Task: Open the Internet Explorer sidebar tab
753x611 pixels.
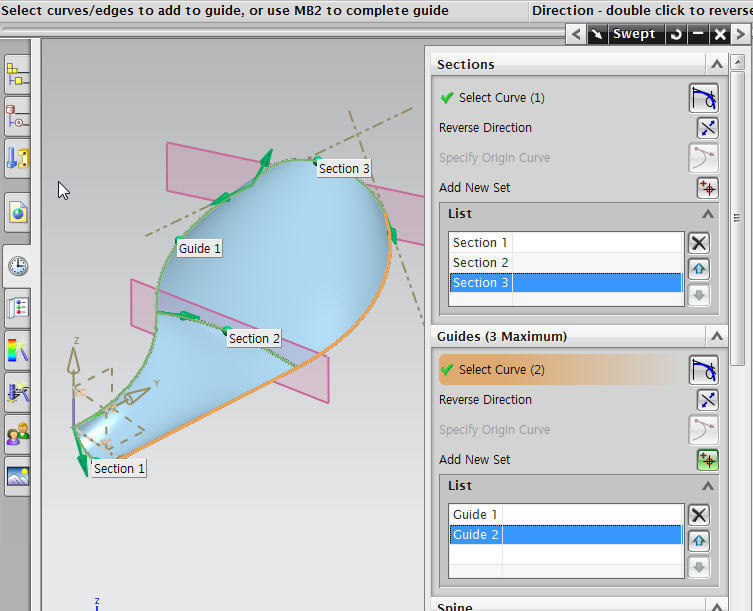Action: 18,212
